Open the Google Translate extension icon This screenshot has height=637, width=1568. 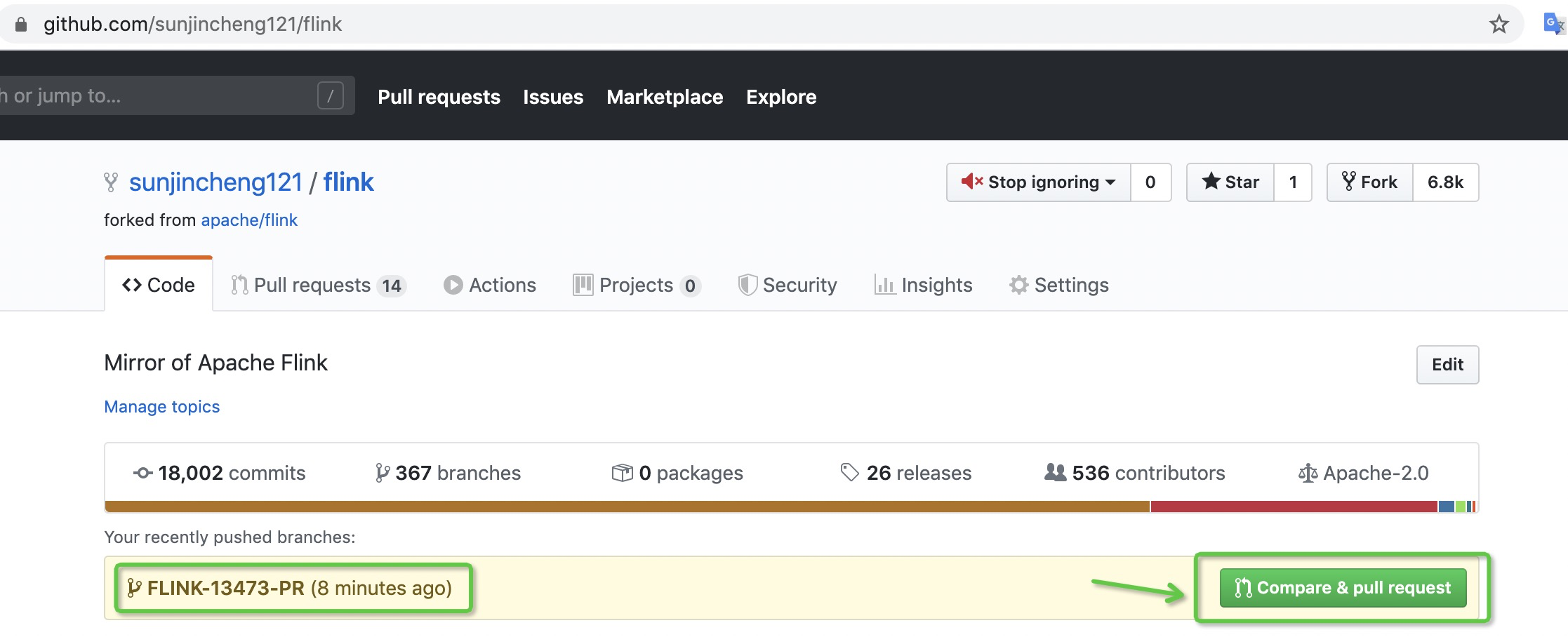[x=1554, y=24]
